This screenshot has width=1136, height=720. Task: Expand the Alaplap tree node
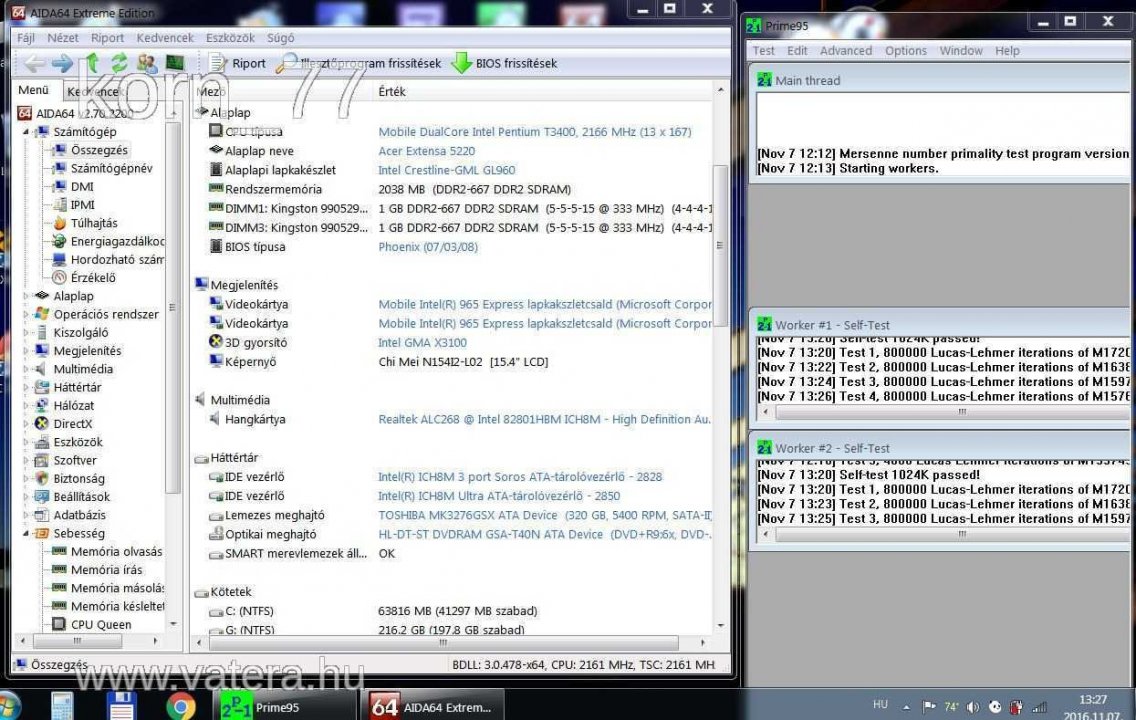point(26,296)
